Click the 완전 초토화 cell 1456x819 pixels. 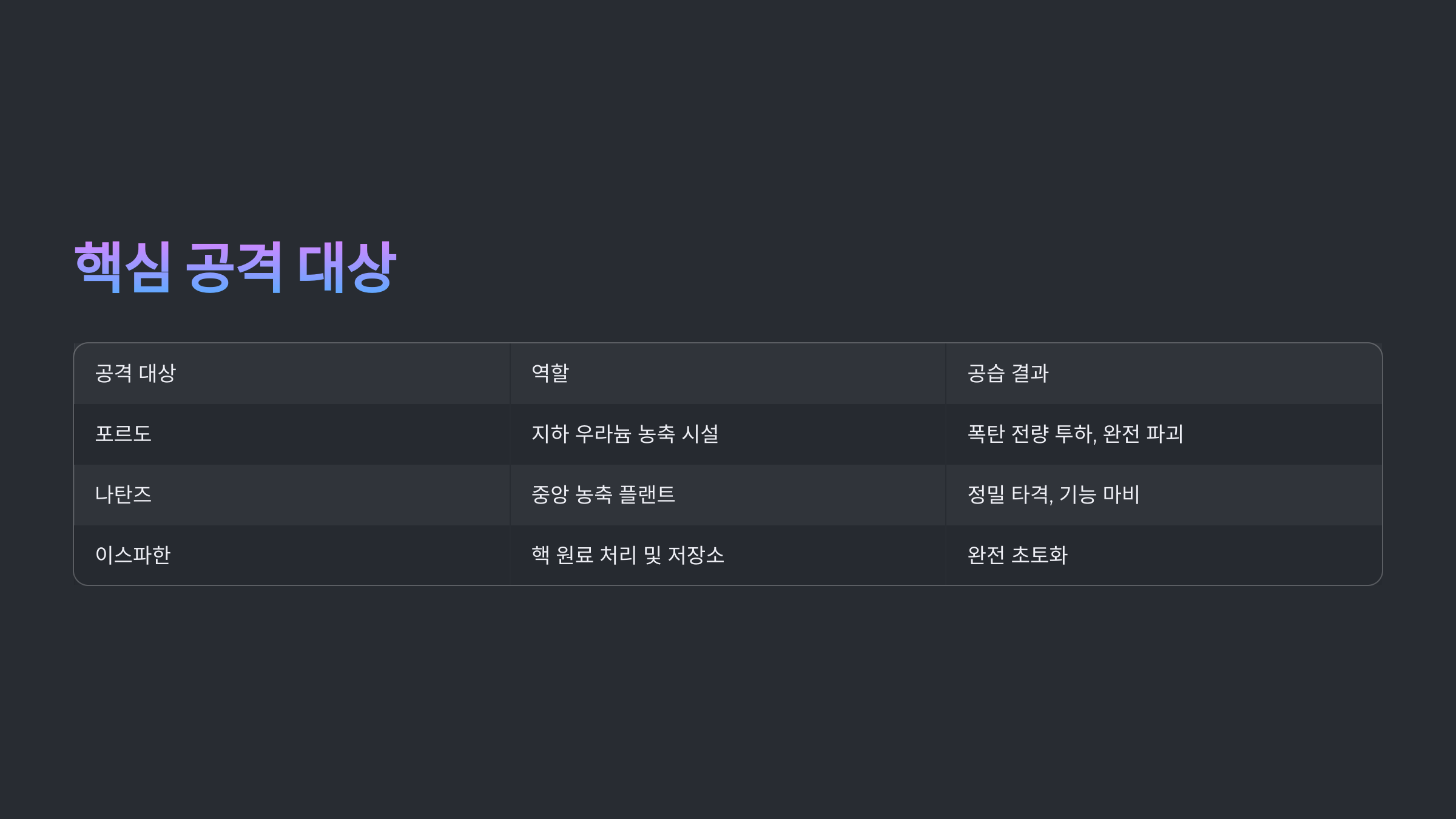tap(1164, 555)
